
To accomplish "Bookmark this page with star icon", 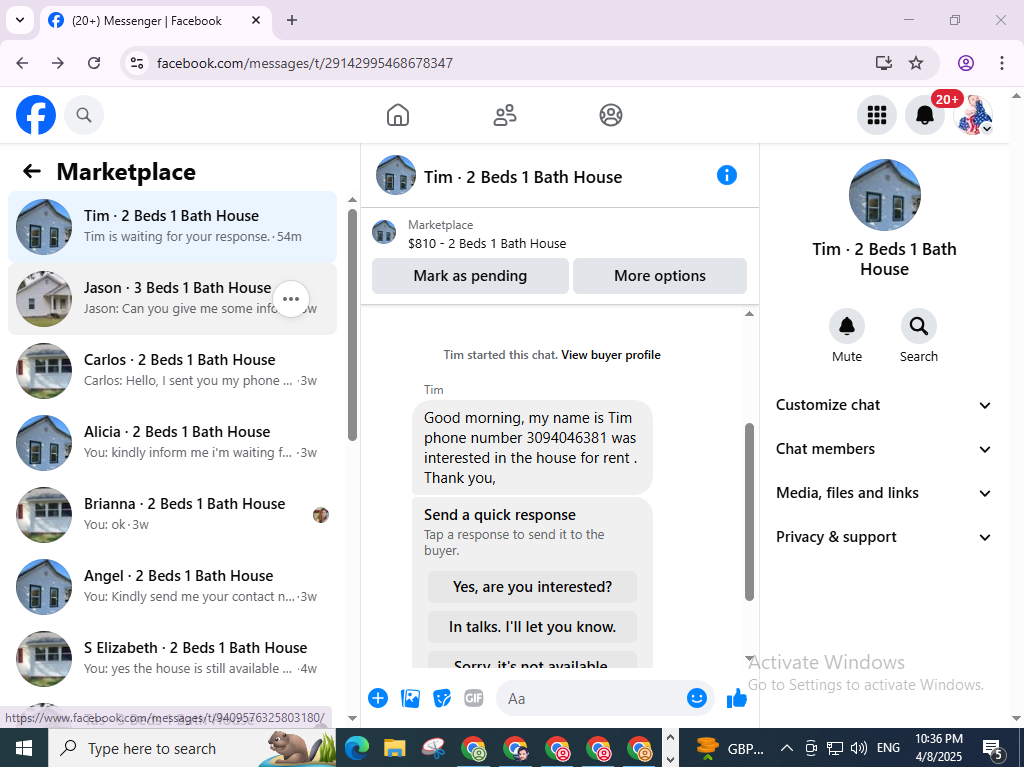I will tap(916, 63).
